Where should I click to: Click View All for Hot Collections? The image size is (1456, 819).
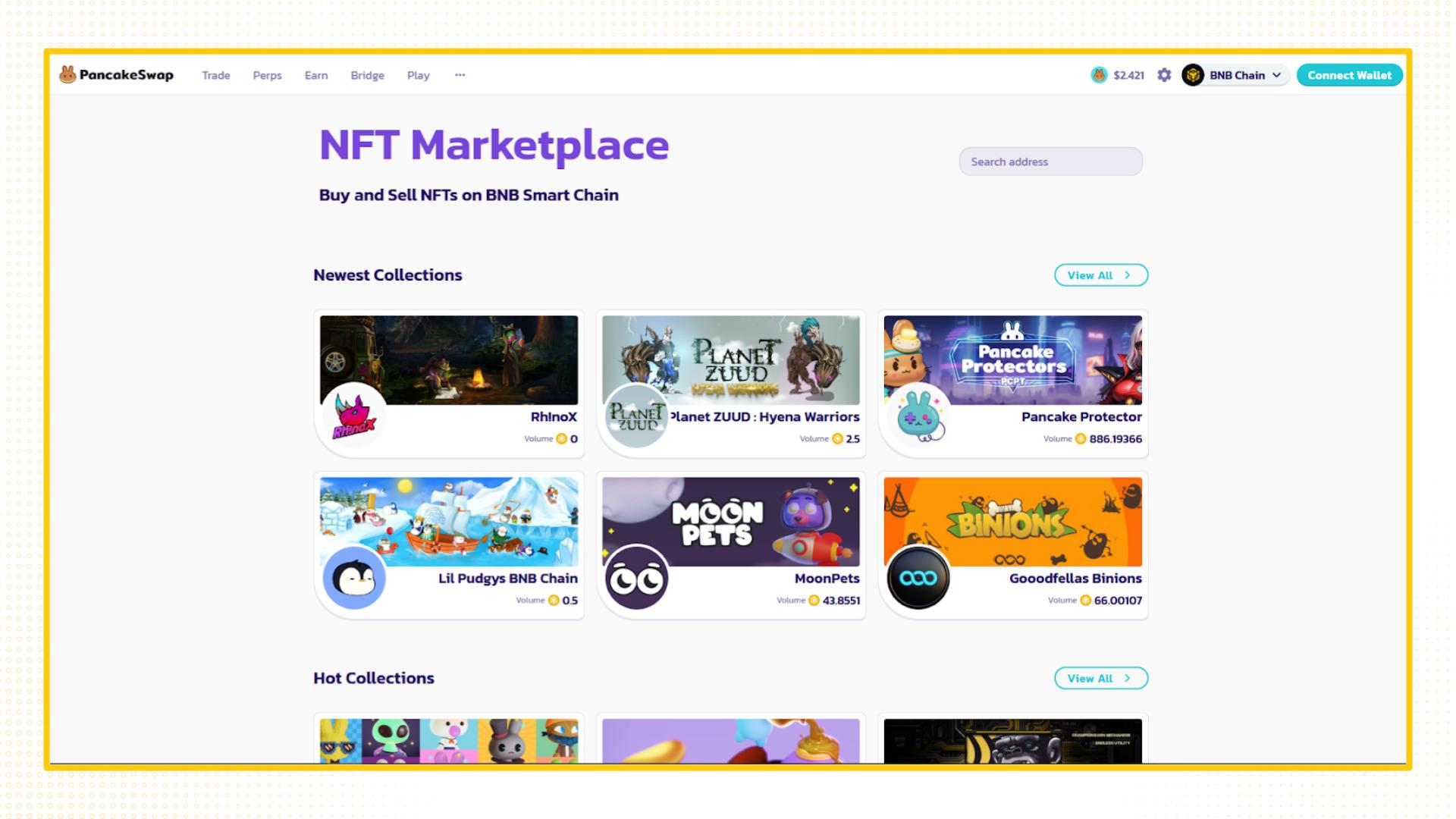click(x=1100, y=678)
